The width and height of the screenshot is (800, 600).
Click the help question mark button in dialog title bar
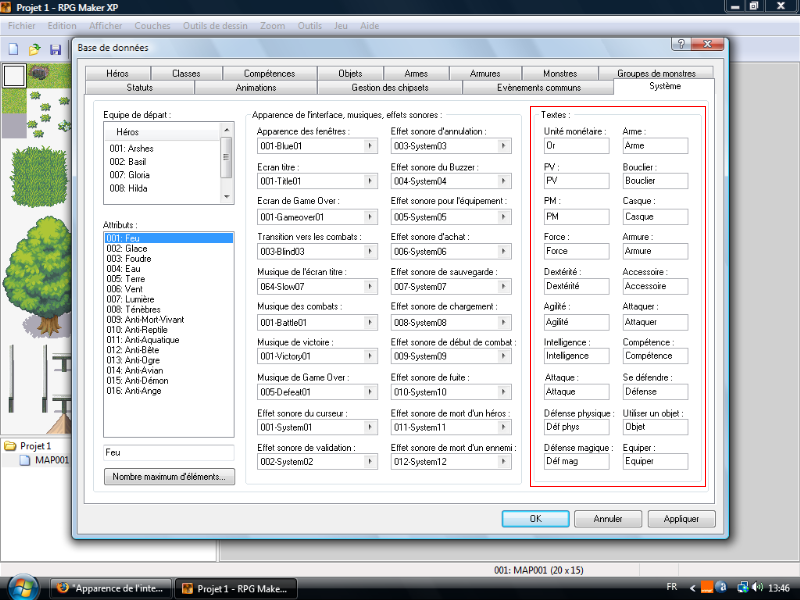point(681,46)
